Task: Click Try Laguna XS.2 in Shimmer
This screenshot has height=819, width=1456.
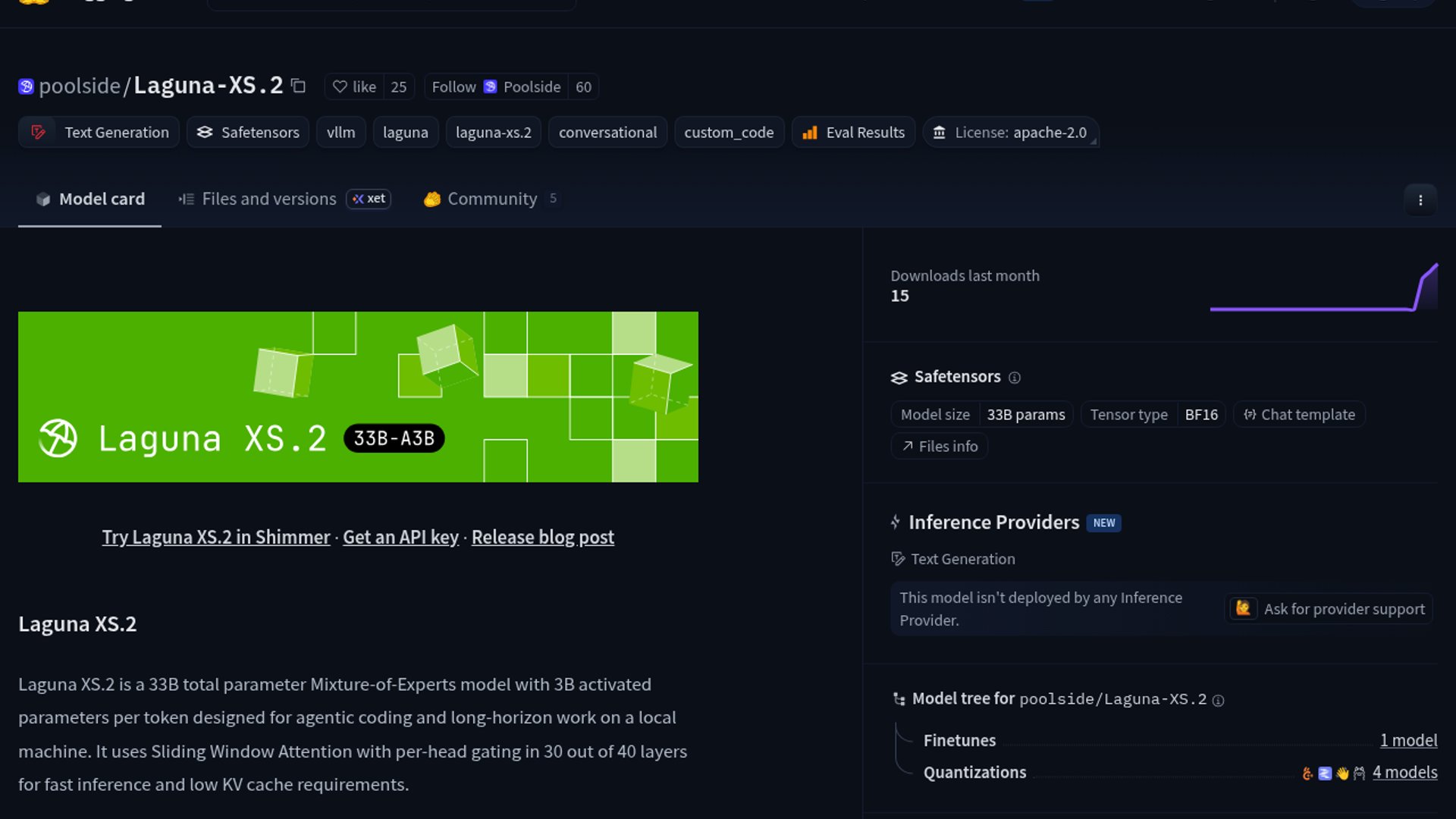Action: tap(216, 537)
